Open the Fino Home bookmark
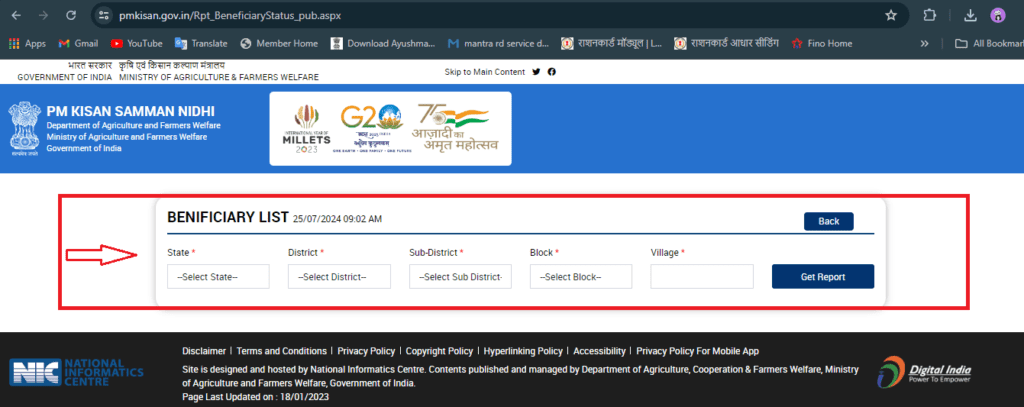The image size is (1024, 407). point(822,43)
